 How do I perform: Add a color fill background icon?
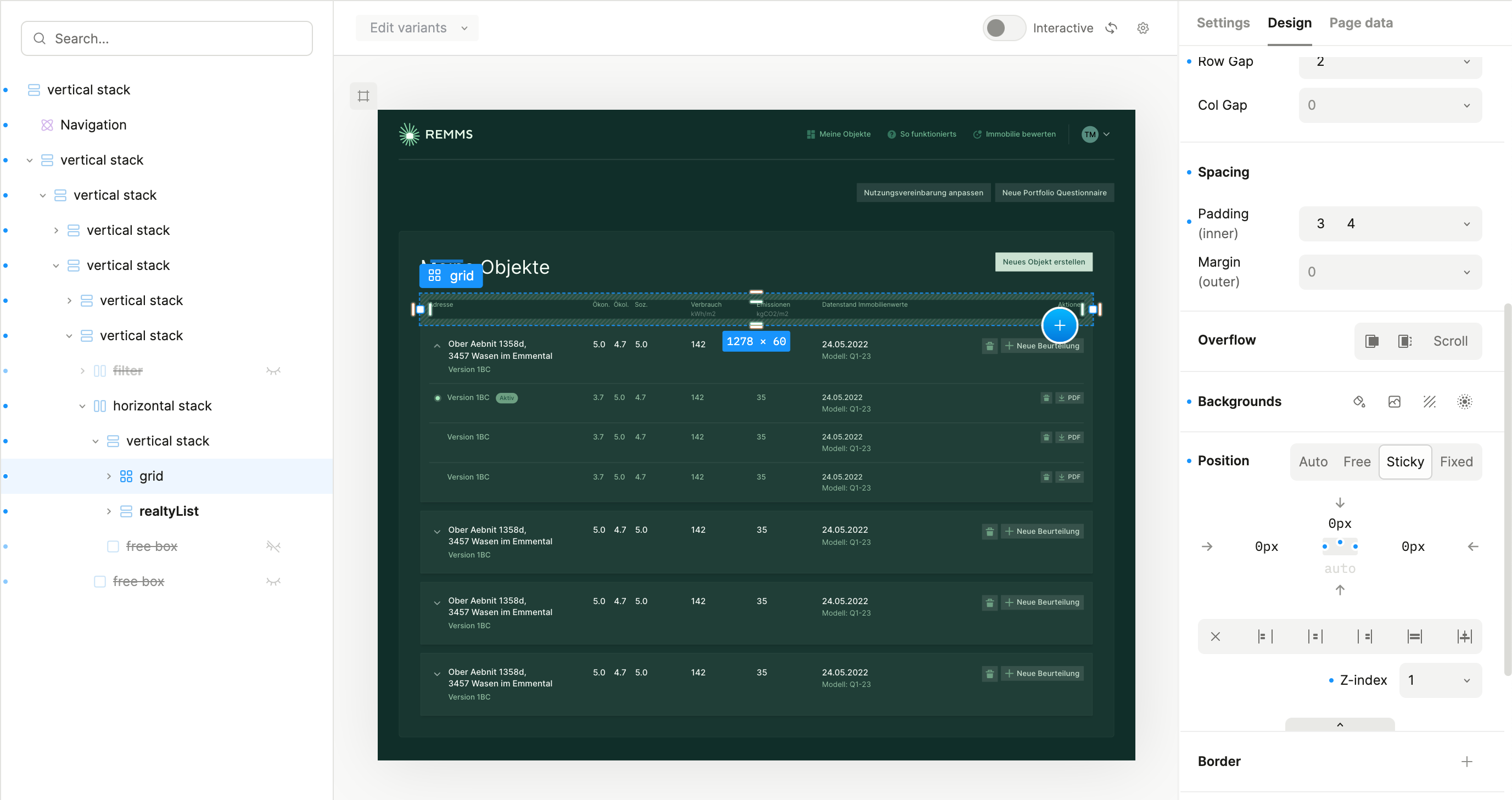(1359, 402)
